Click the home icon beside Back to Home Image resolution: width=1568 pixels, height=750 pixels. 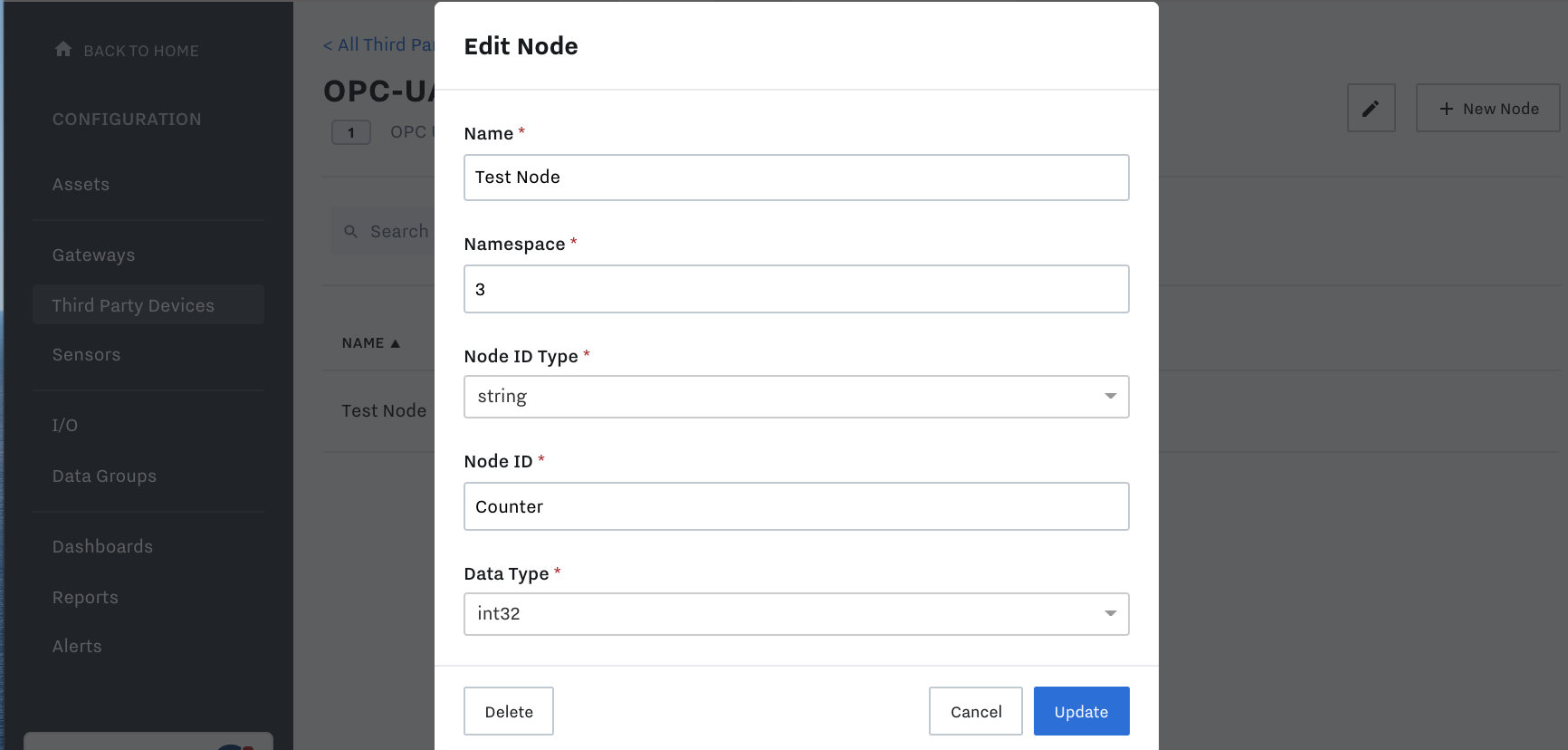pyautogui.click(x=63, y=49)
